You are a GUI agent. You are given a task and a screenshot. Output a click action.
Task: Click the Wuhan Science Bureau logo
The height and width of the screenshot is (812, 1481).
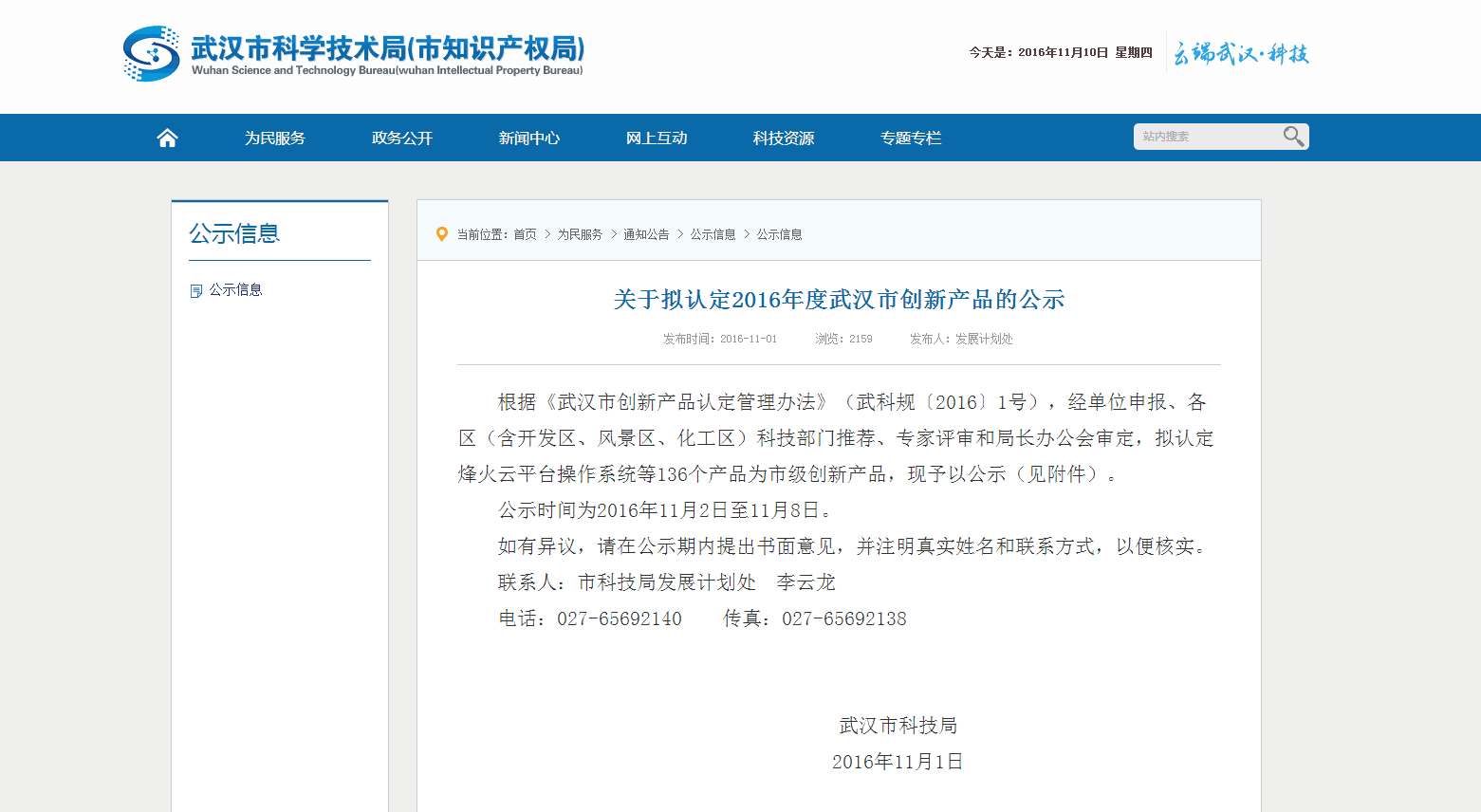151,53
